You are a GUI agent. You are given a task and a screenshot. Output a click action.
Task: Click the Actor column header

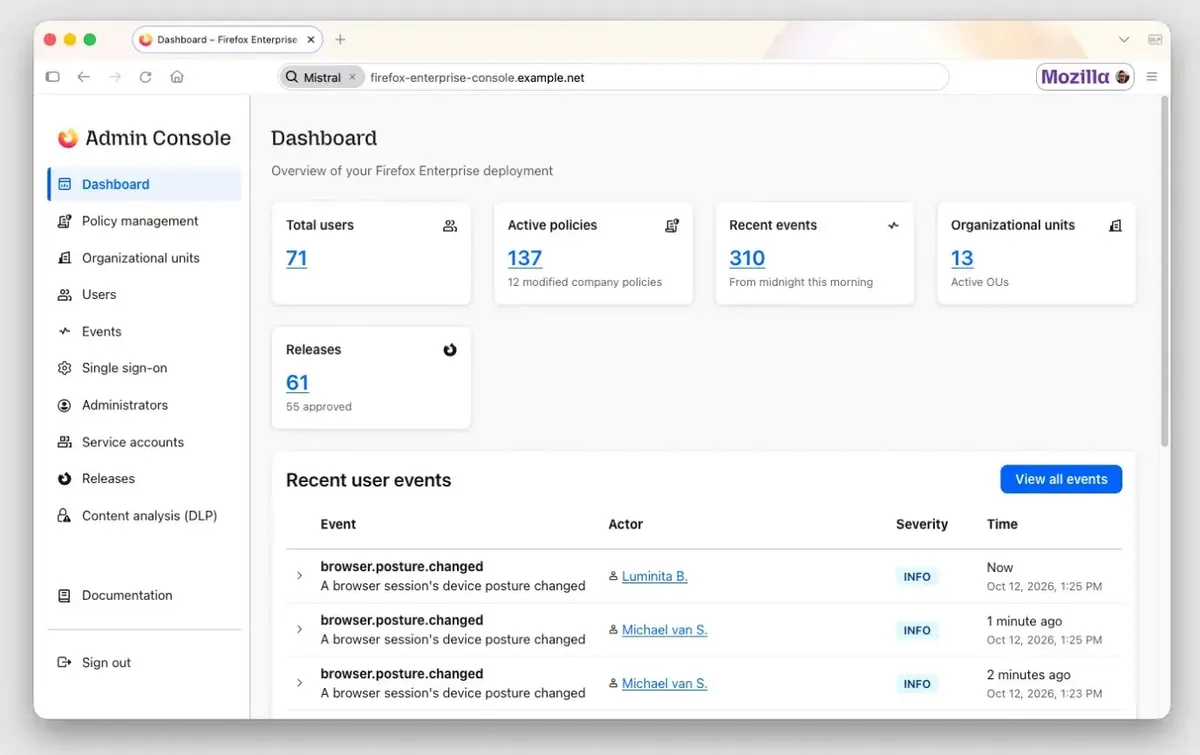626,524
